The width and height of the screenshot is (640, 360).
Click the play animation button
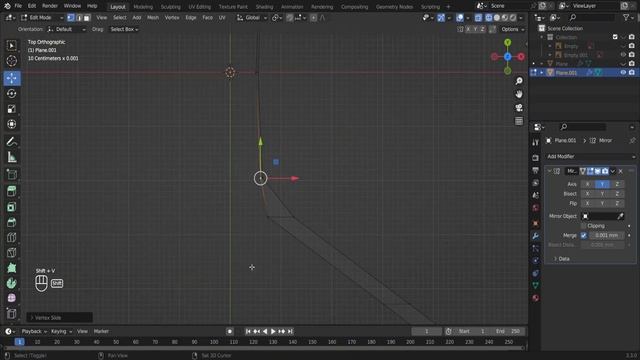[273, 331]
